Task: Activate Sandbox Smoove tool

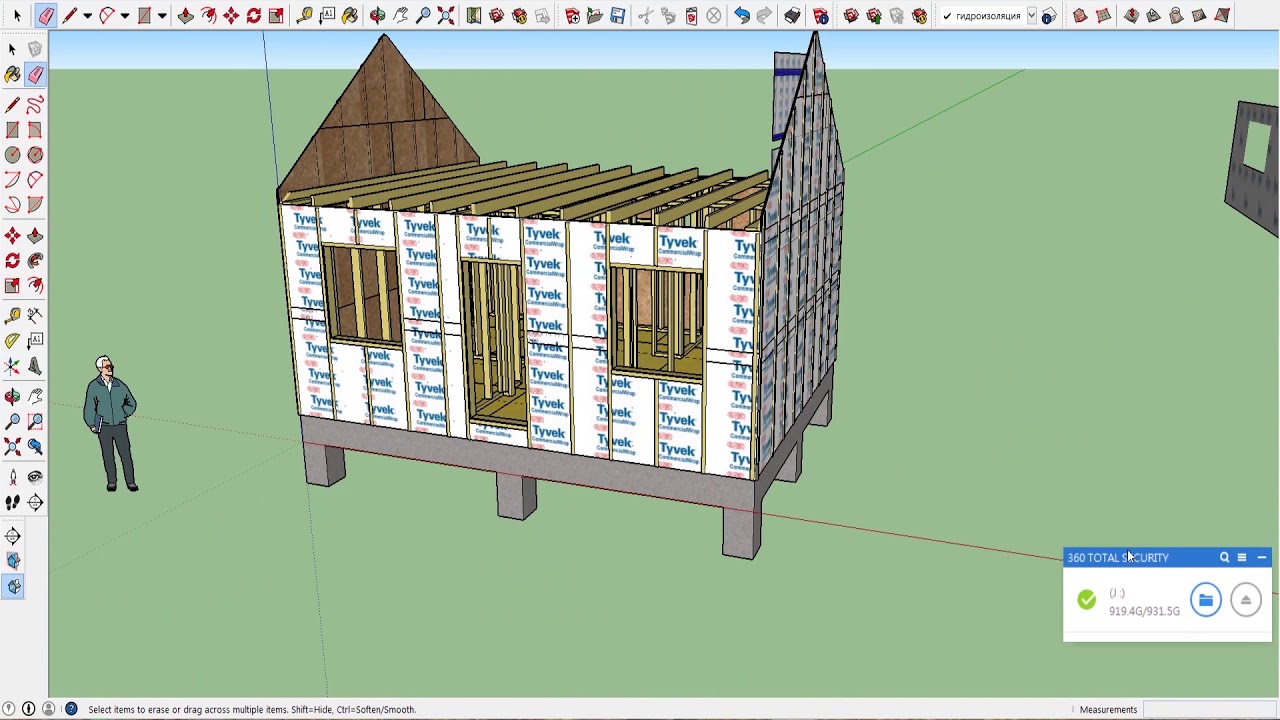Action: 1131,15
